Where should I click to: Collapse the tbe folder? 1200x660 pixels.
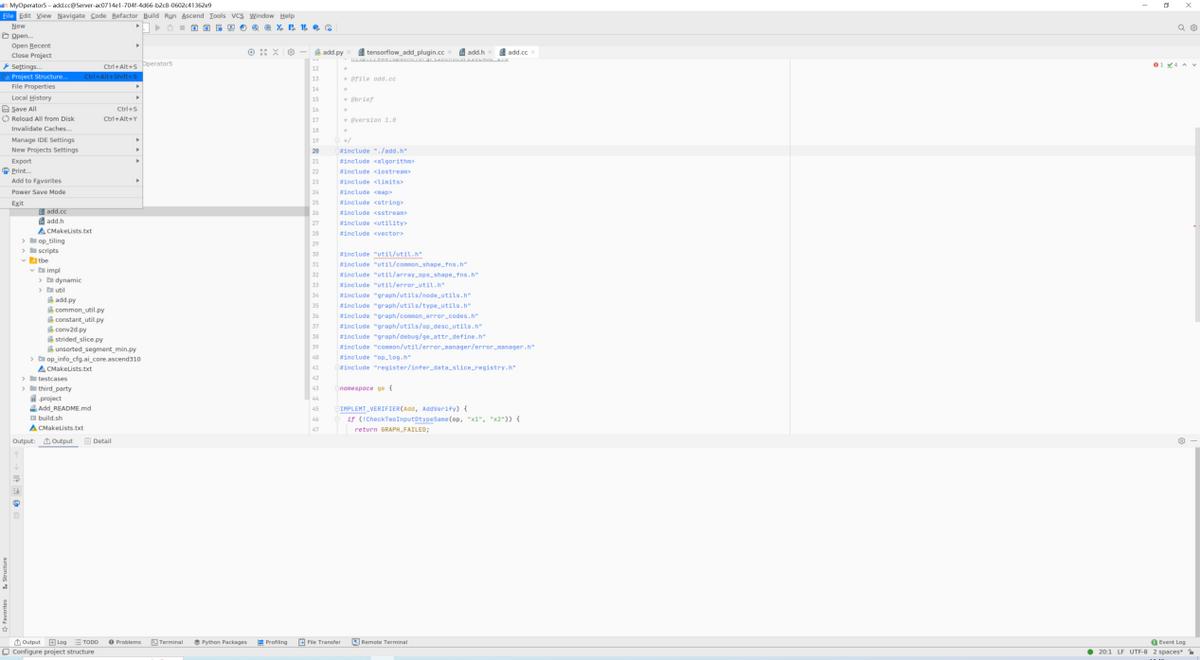(24, 261)
